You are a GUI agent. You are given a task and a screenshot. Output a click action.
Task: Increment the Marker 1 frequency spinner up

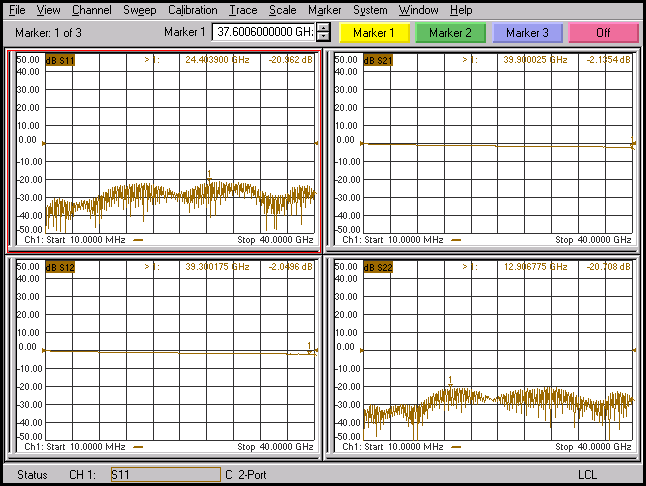(x=322, y=28)
